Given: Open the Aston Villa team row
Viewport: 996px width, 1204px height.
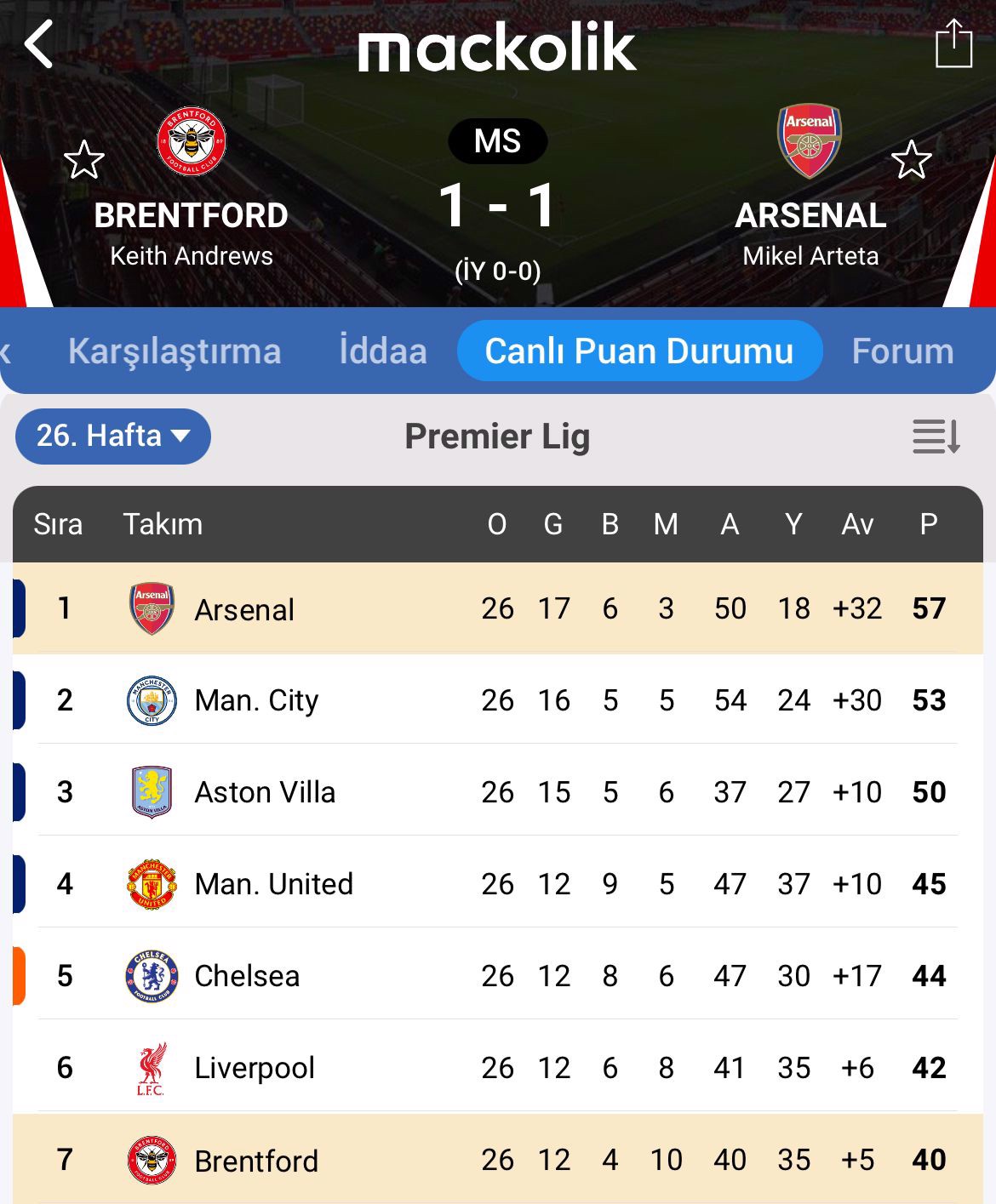Looking at the screenshot, I should (x=265, y=792).
